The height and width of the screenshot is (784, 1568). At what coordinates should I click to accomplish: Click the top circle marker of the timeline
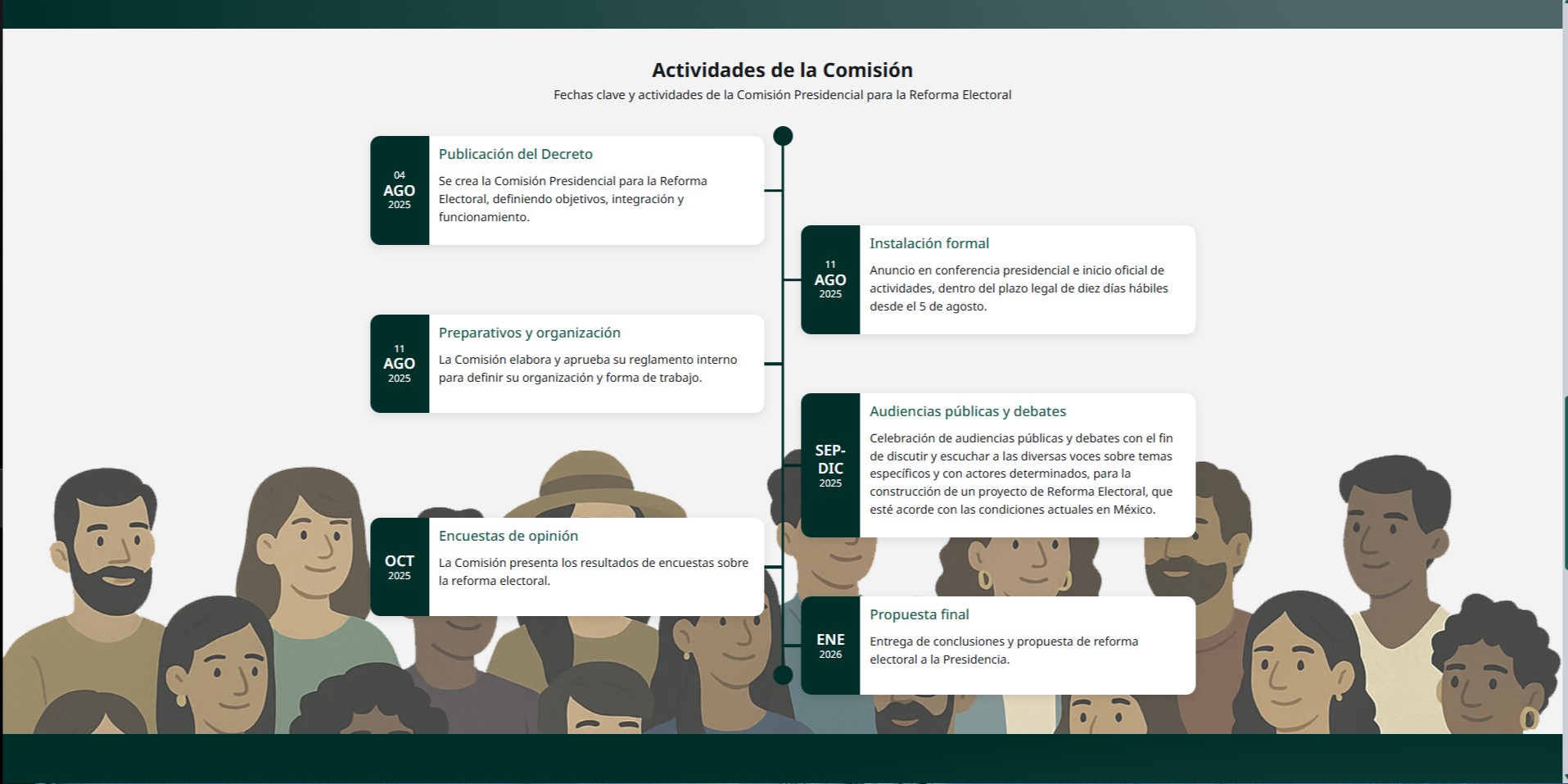pyautogui.click(x=783, y=136)
